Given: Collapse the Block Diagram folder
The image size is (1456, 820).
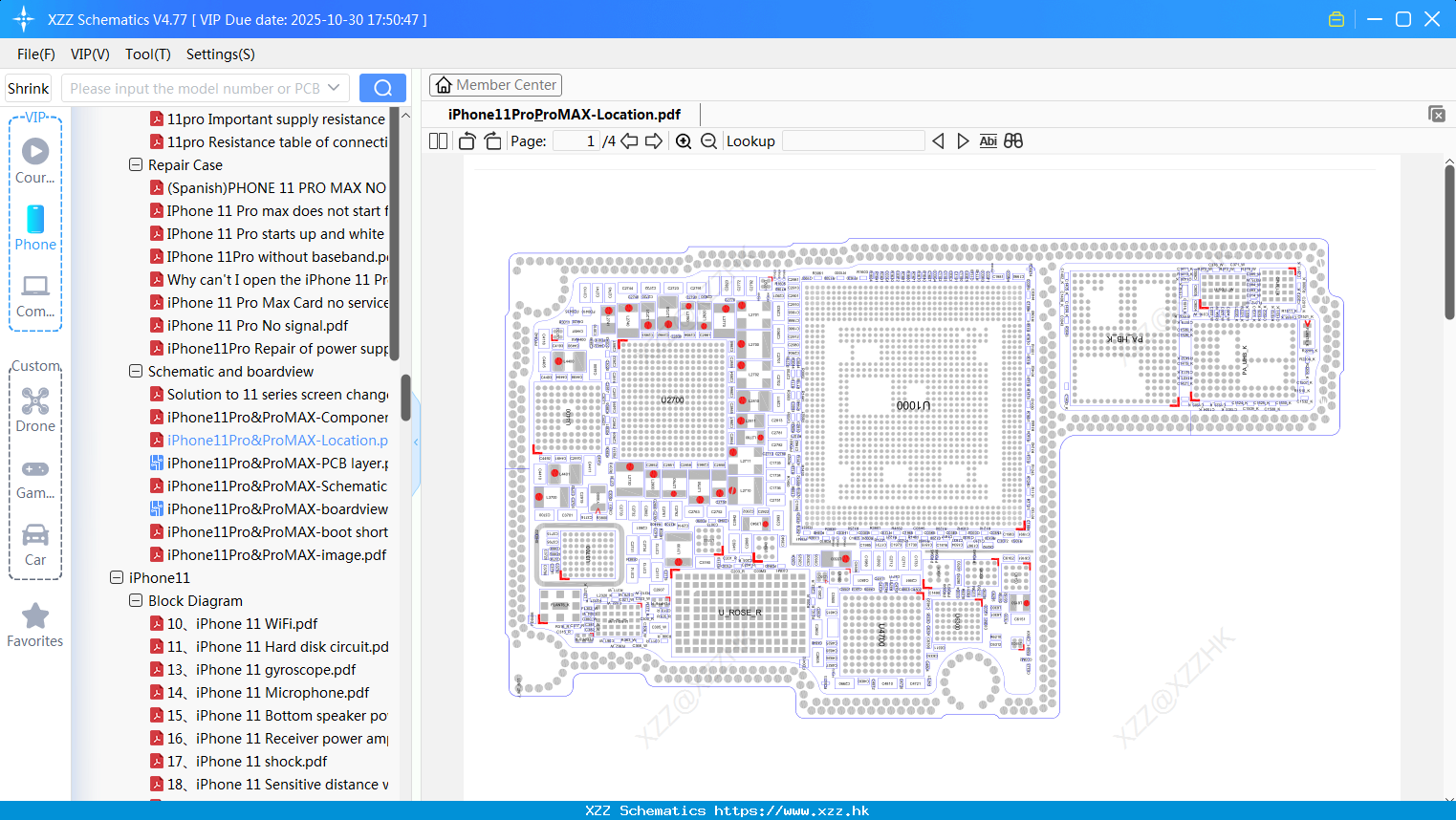Looking at the screenshot, I should coord(136,600).
